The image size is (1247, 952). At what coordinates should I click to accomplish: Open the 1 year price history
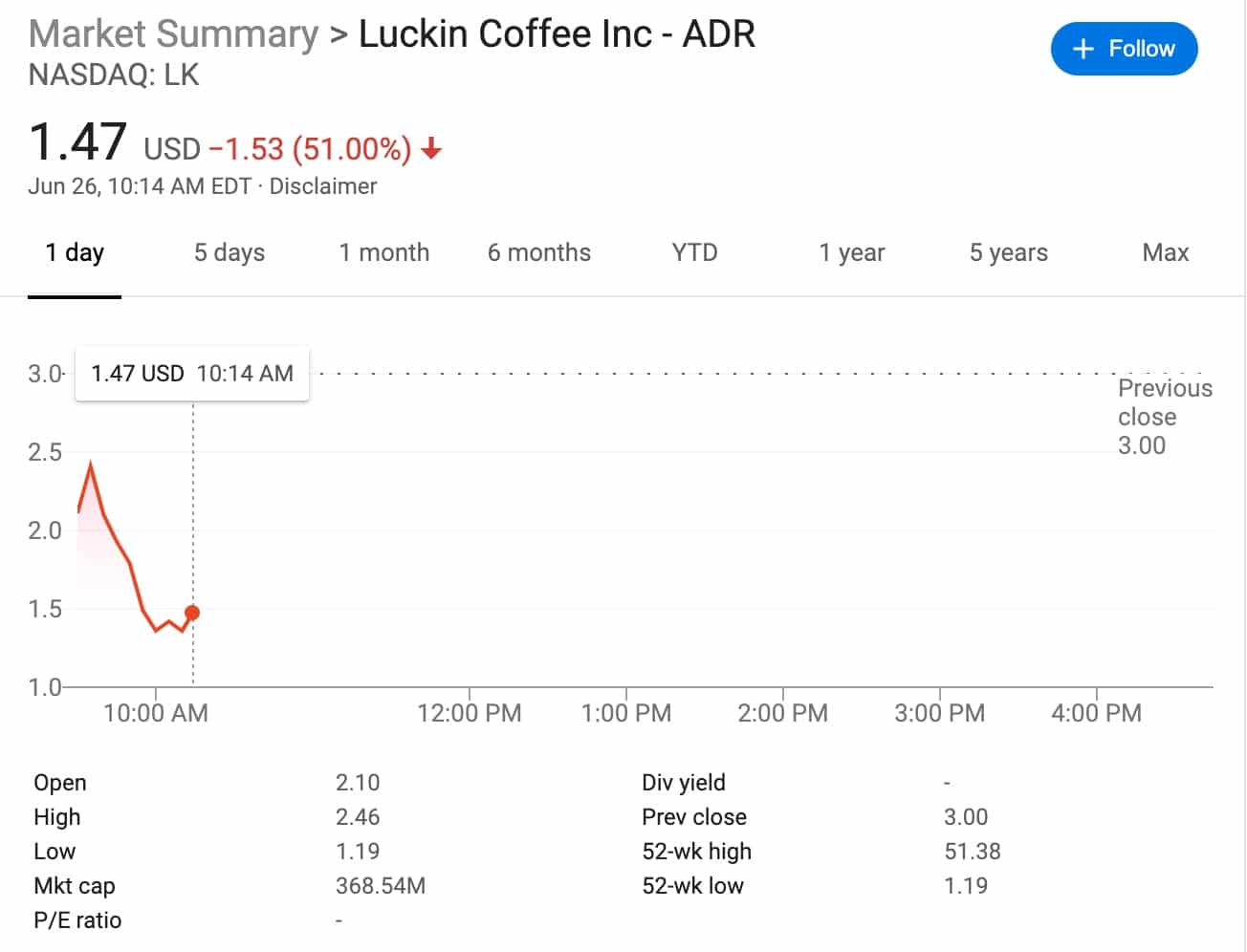850,252
